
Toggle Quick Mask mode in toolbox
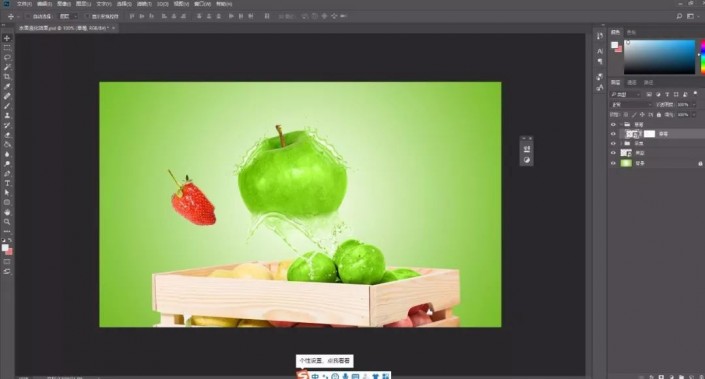pos(7,262)
